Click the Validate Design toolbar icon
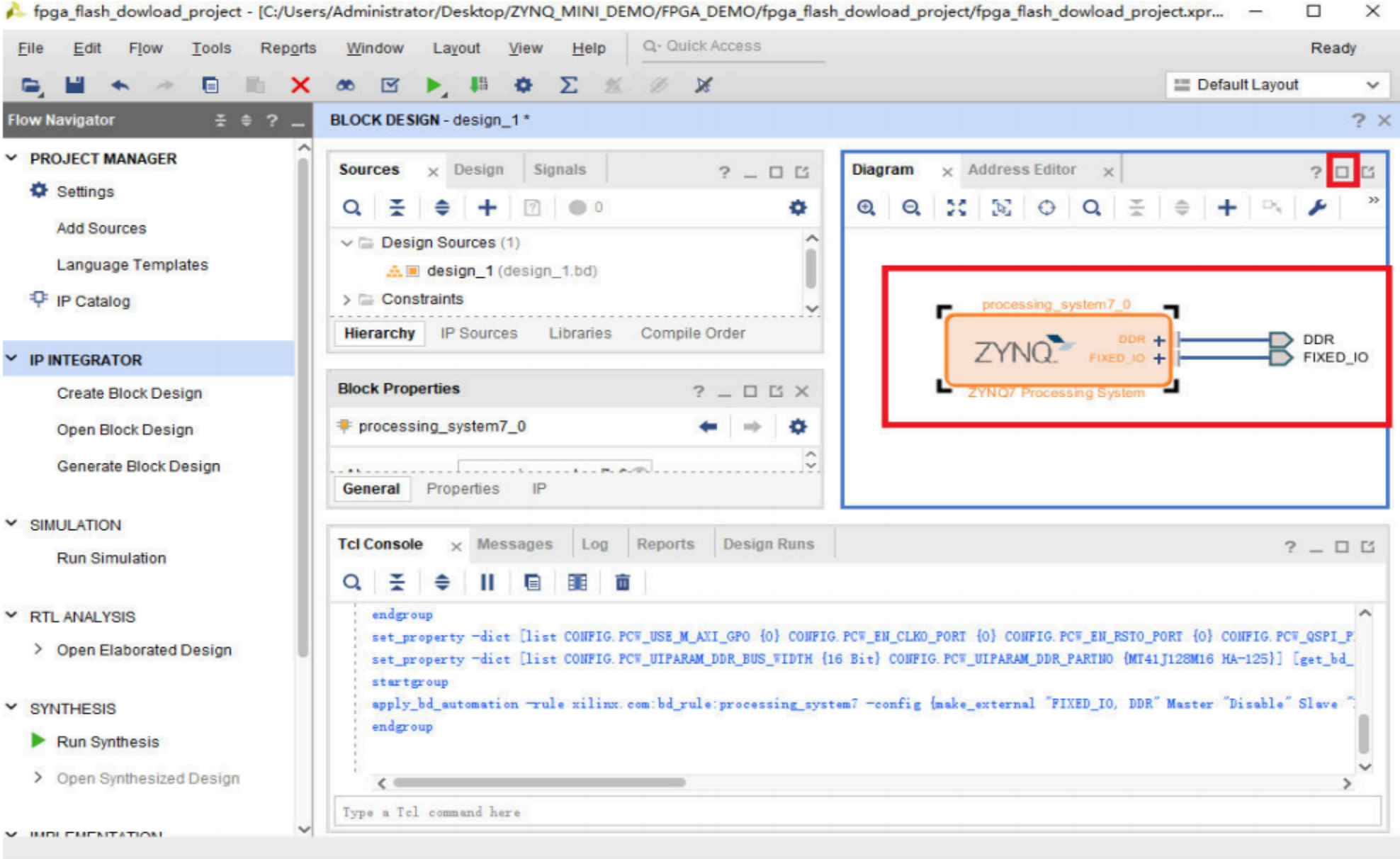The width and height of the screenshot is (1400, 859). pos(390,86)
